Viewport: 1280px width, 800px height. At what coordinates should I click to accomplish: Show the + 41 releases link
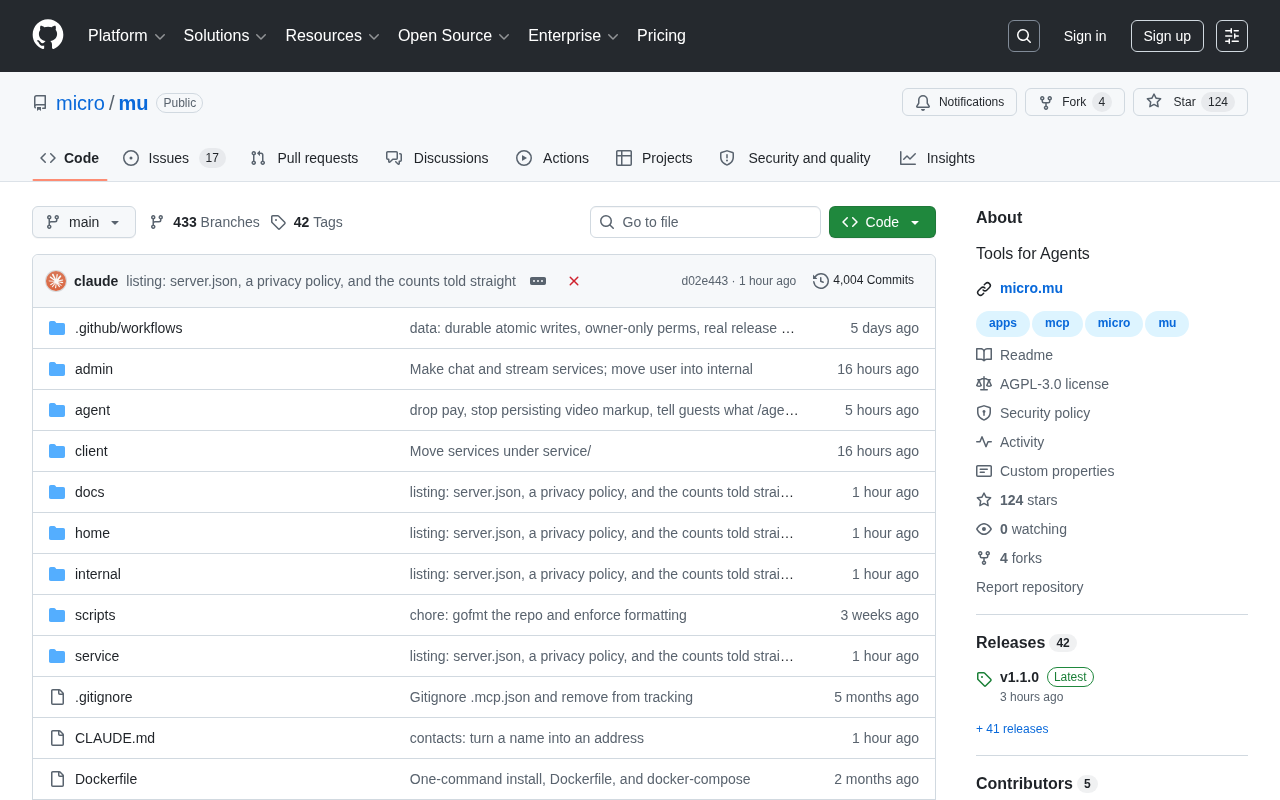pyautogui.click(x=1012, y=729)
